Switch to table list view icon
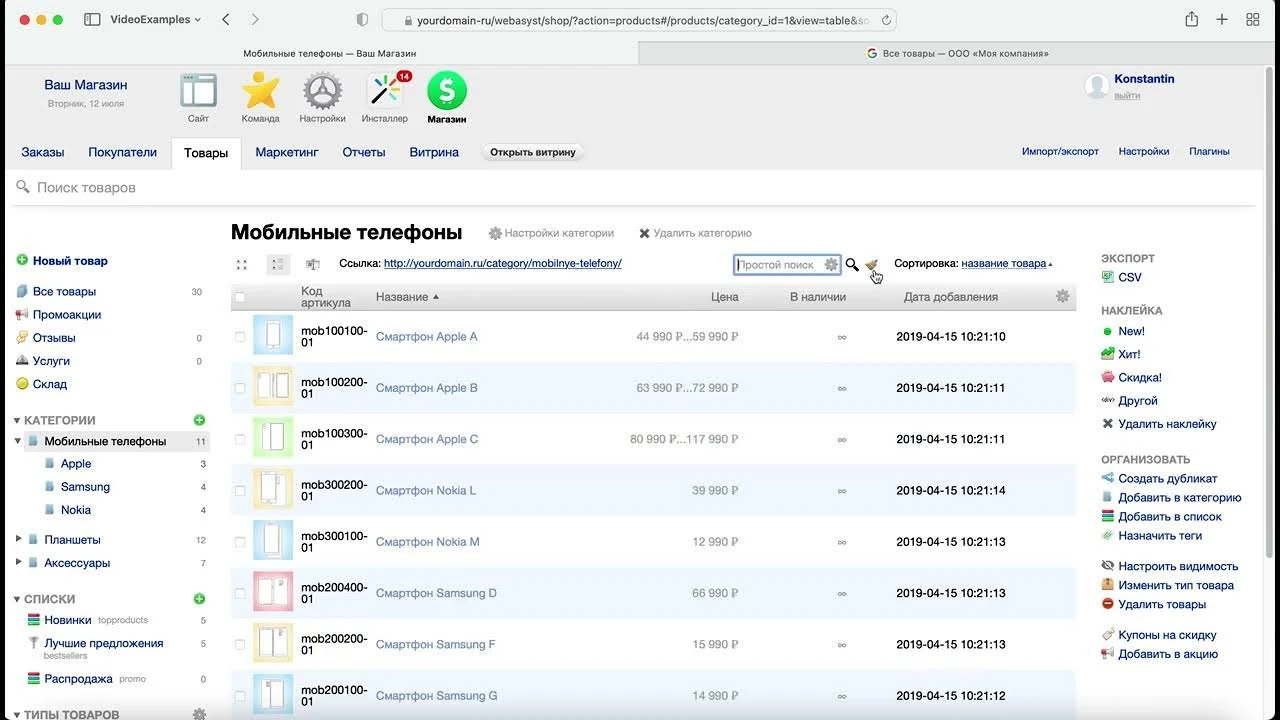Screen dimensions: 1280x720 point(278,264)
